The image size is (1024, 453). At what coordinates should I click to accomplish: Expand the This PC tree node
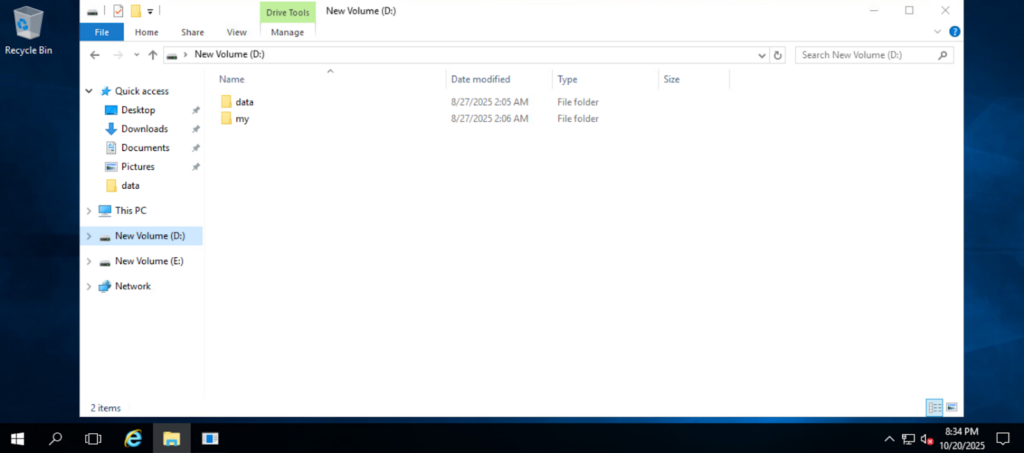coord(89,211)
